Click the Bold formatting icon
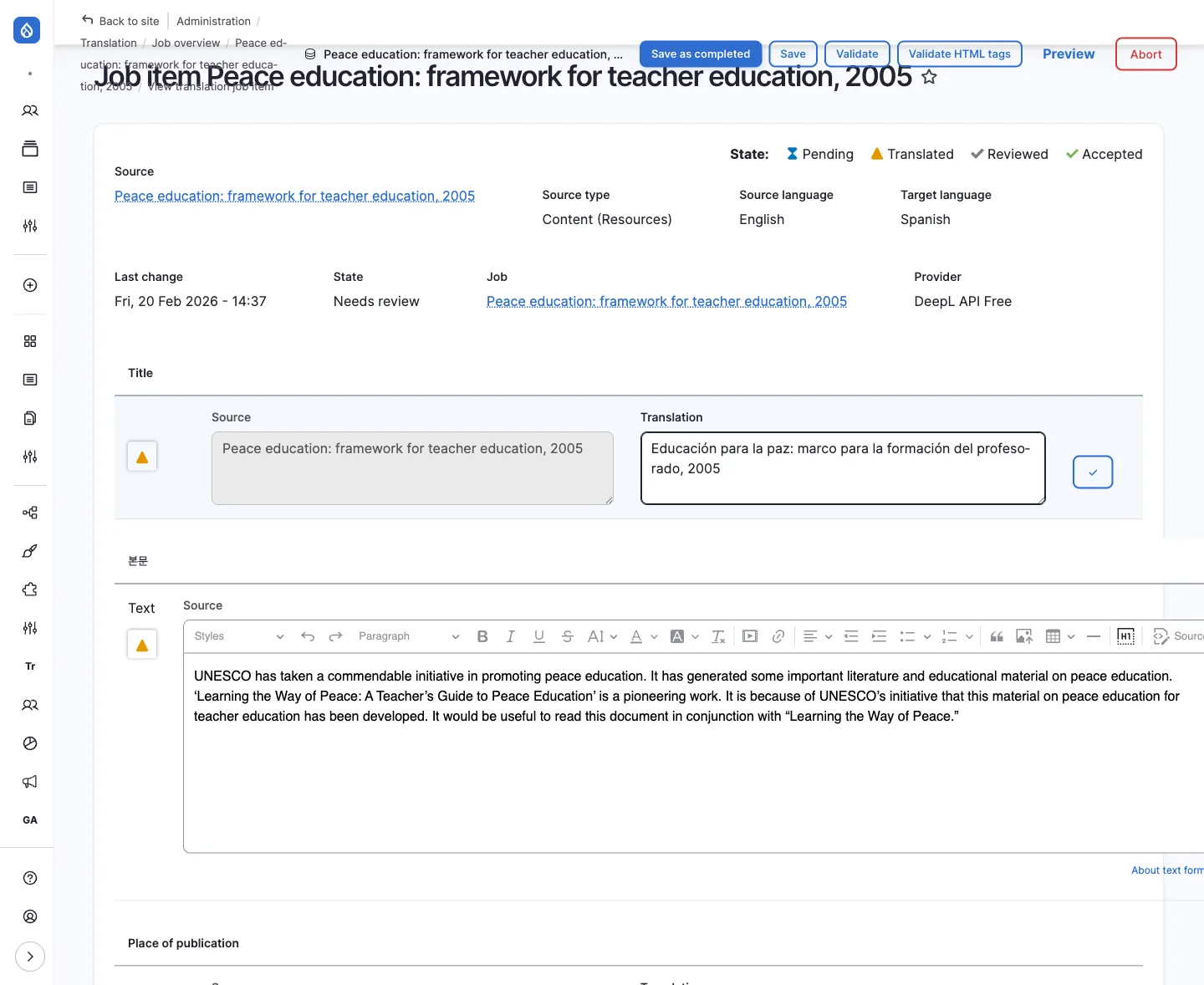 (482, 636)
